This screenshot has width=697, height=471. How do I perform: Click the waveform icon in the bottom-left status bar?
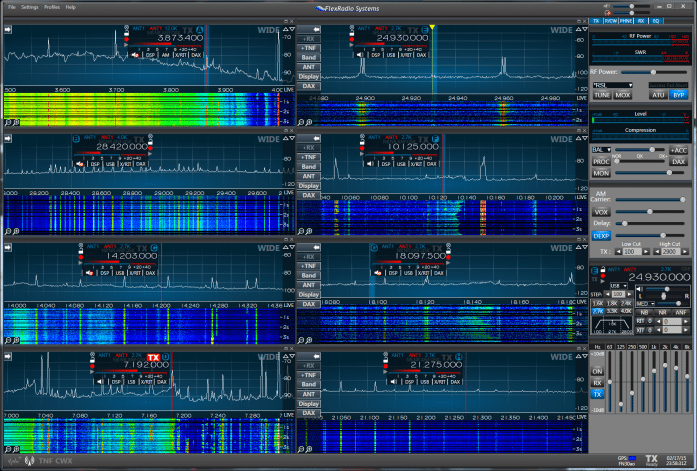point(14,461)
